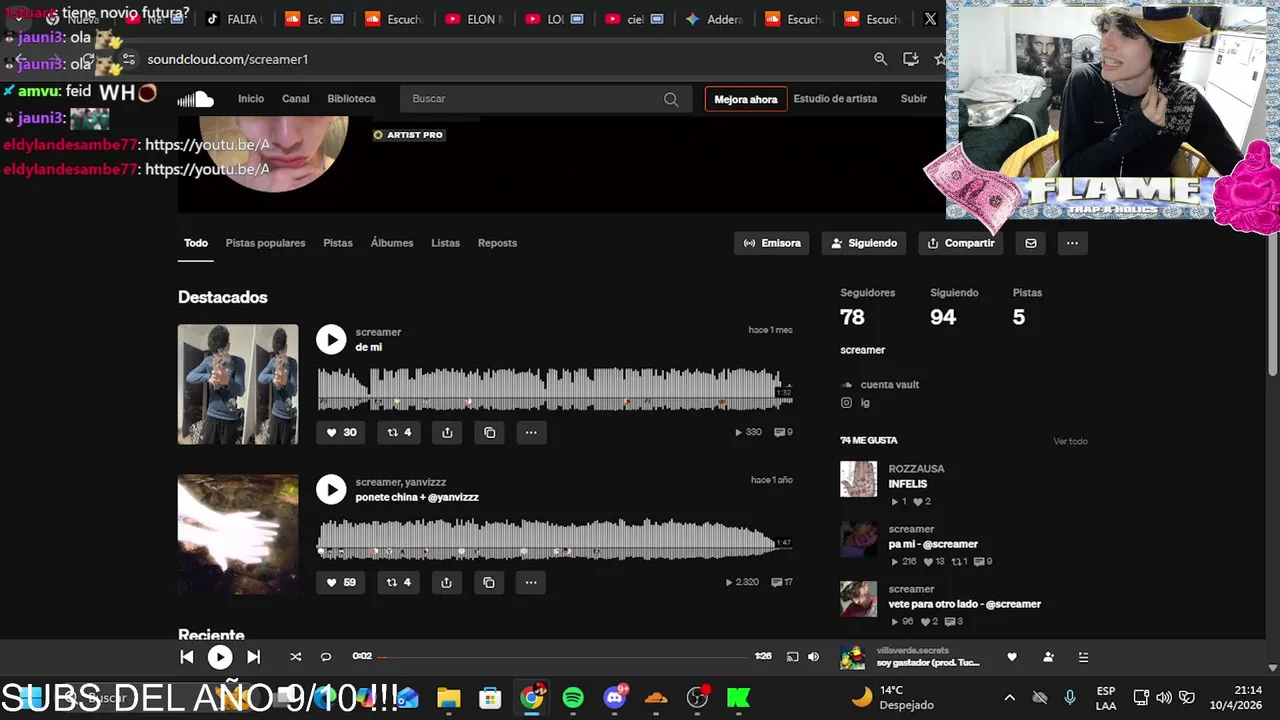Open the profile more options ellipsis

pos(1072,243)
